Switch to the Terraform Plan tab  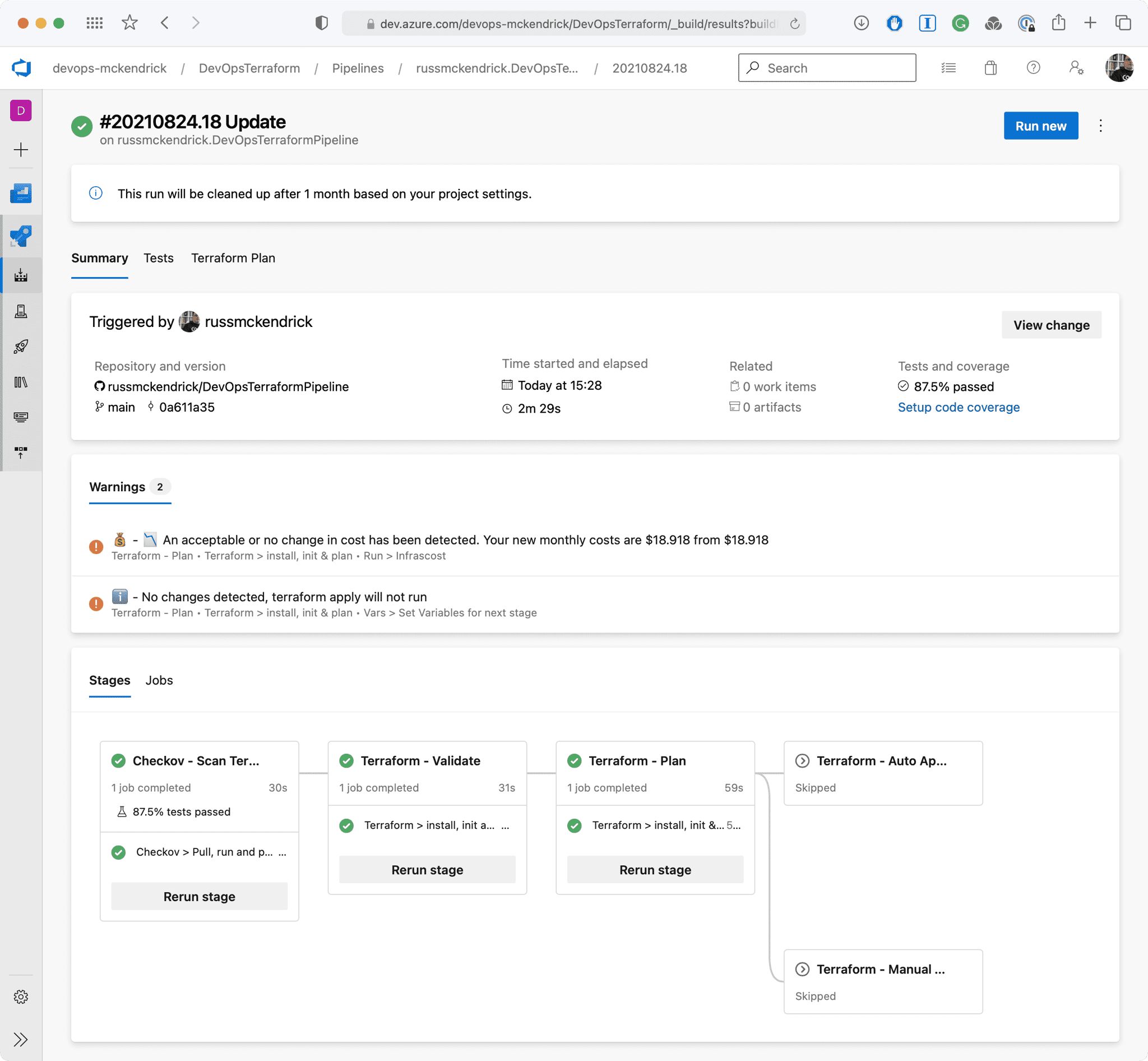pos(233,258)
